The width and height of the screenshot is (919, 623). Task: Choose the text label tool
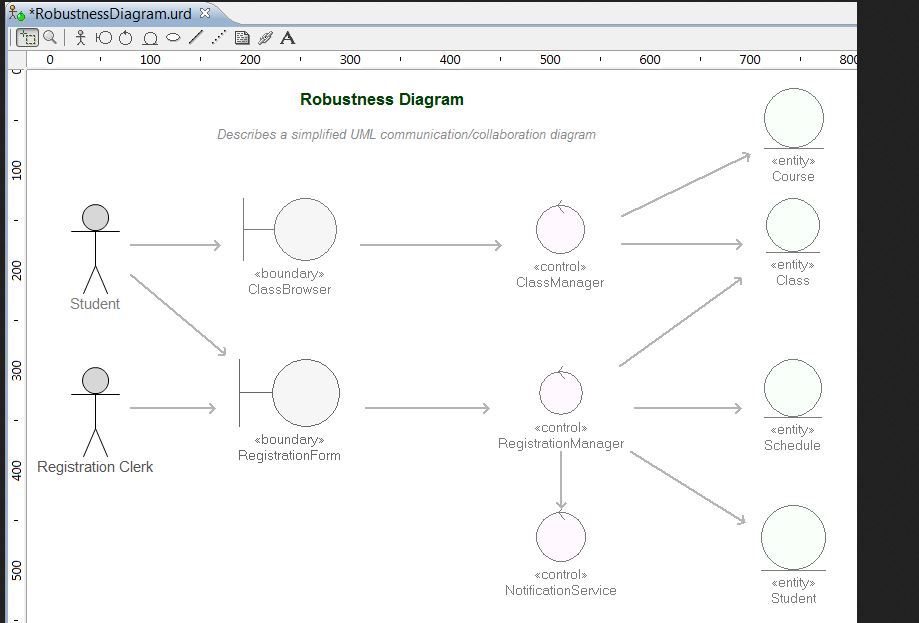(288, 38)
